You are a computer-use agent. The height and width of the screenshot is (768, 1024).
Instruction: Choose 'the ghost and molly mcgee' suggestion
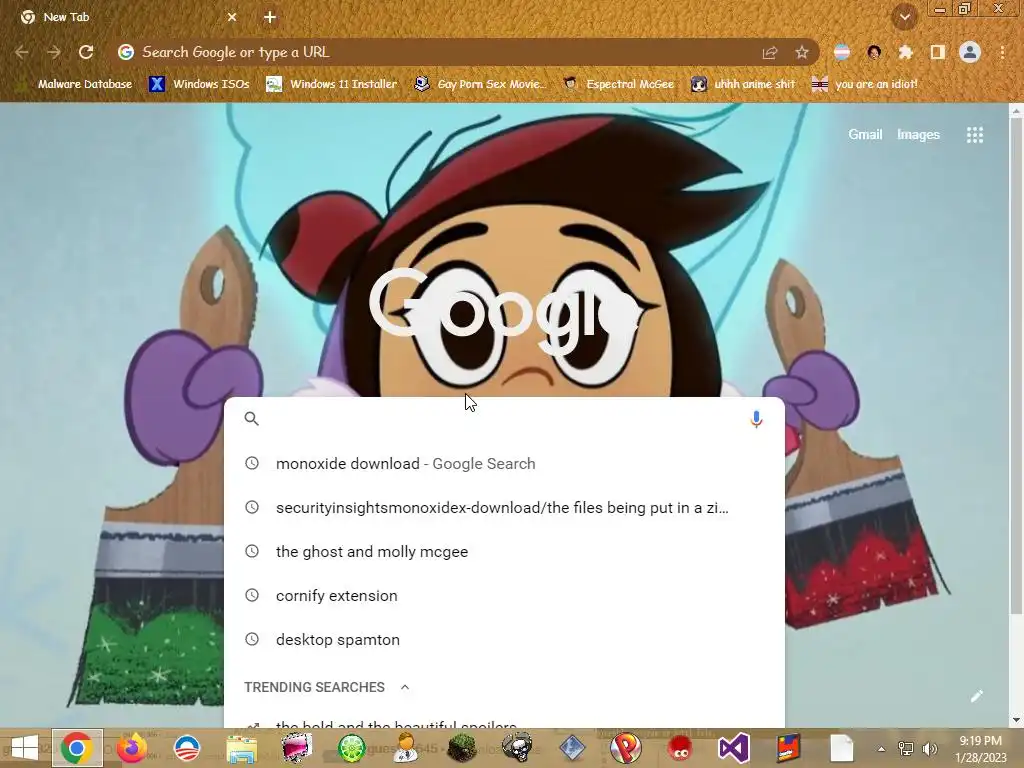coord(504,552)
